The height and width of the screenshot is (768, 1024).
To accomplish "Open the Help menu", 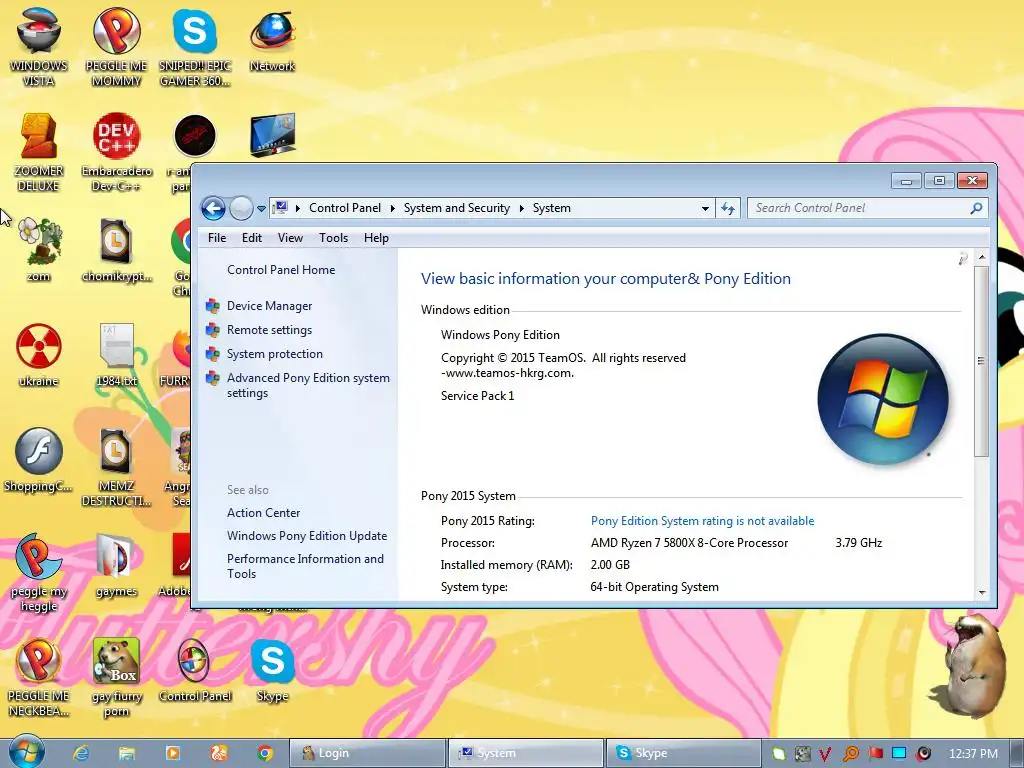I will coord(376,238).
